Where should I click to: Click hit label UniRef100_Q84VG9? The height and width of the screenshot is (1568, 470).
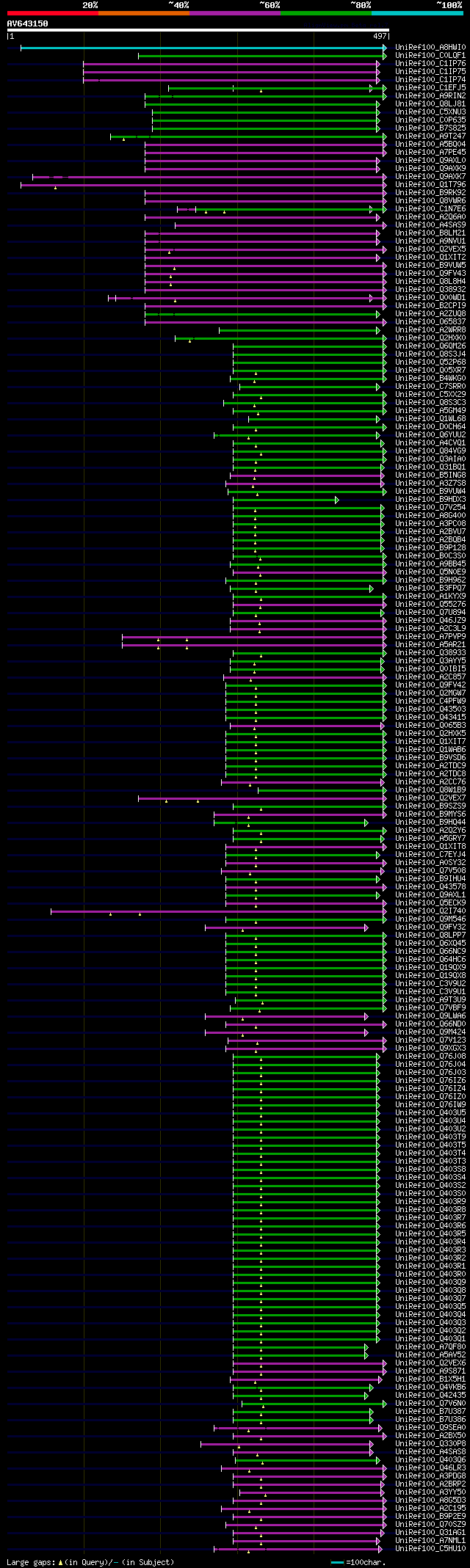click(430, 451)
